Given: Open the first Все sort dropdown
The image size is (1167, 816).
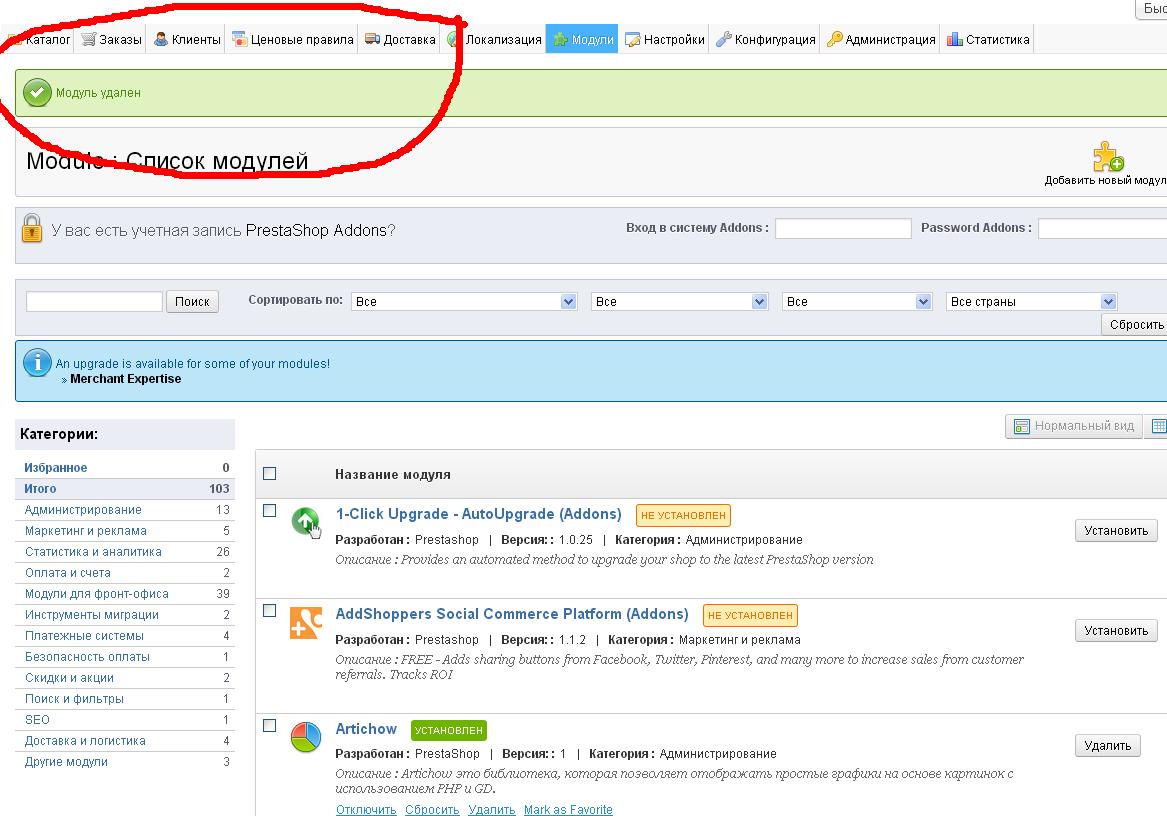Looking at the screenshot, I should click(x=464, y=302).
